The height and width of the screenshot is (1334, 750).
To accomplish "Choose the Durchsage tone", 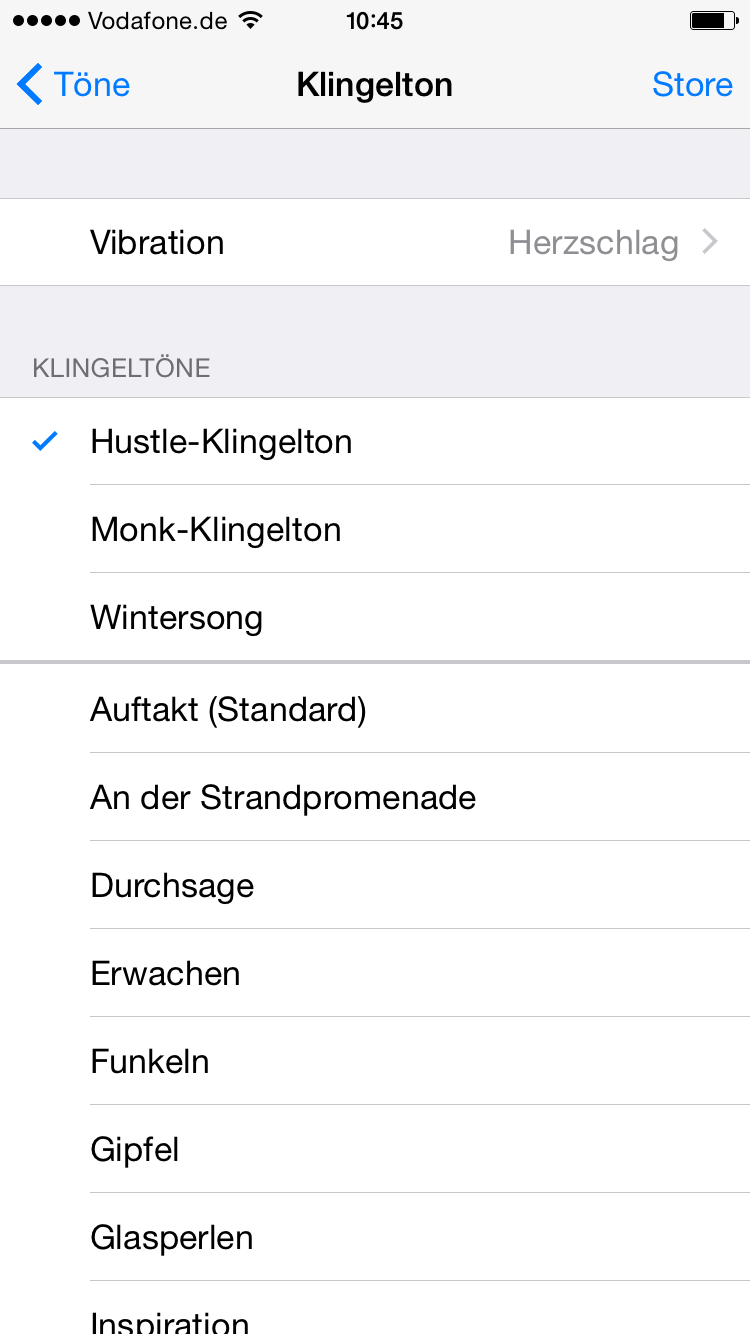I will point(172,885).
